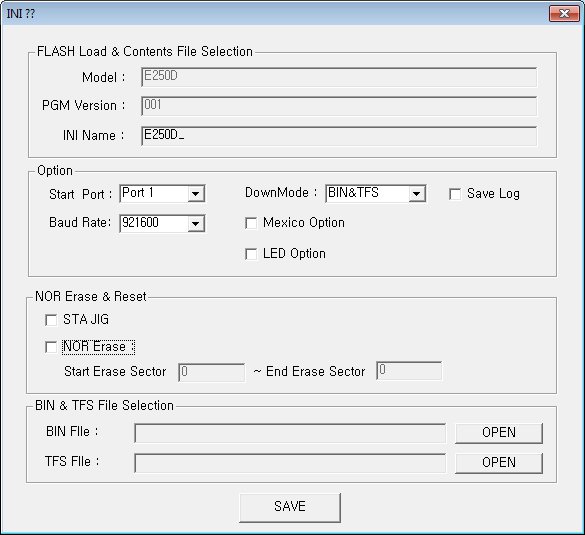Viewport: 585px width, 535px height.
Task: Click the 'INI Name :' label
Action: (93, 135)
